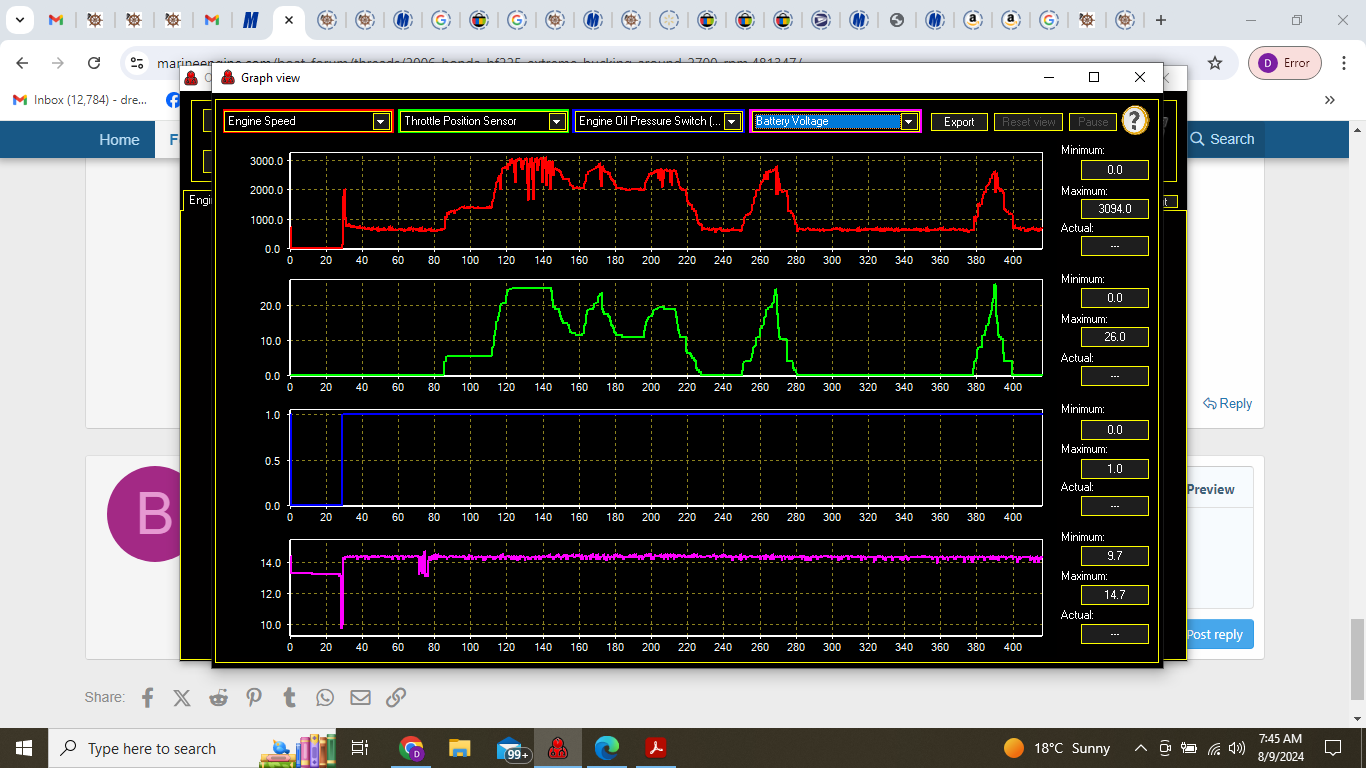Image resolution: width=1366 pixels, height=768 pixels.
Task: Expand the Throttle Position Sensor dropdown
Action: point(557,121)
